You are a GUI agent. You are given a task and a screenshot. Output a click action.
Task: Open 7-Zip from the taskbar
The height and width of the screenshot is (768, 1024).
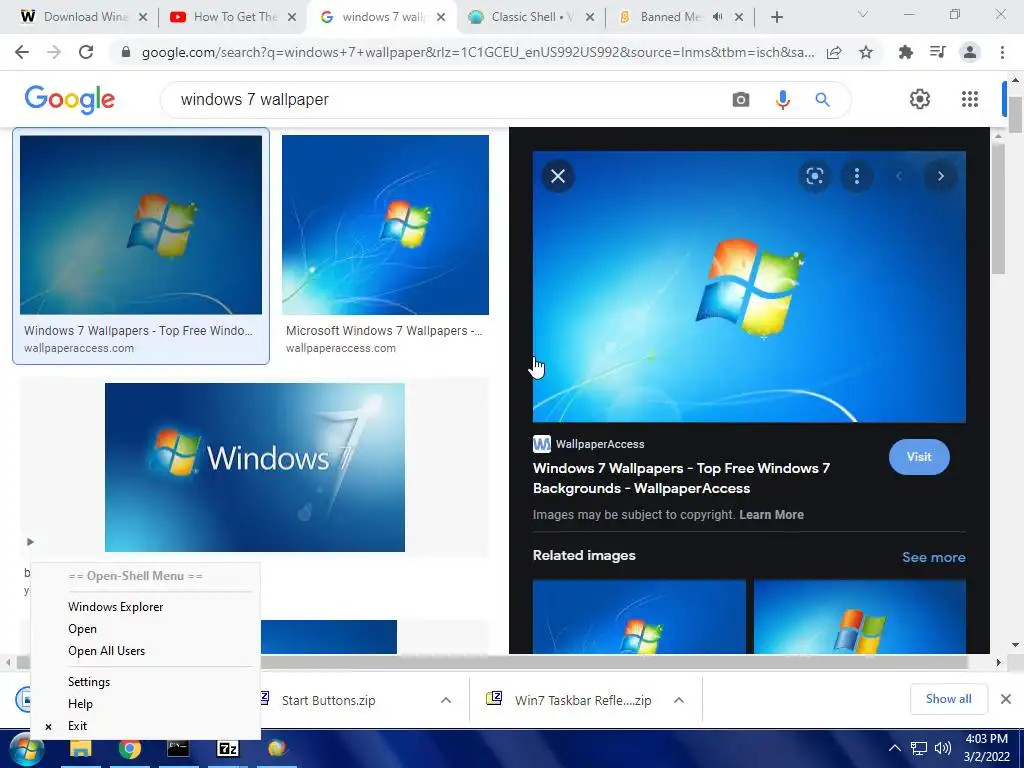click(x=227, y=748)
